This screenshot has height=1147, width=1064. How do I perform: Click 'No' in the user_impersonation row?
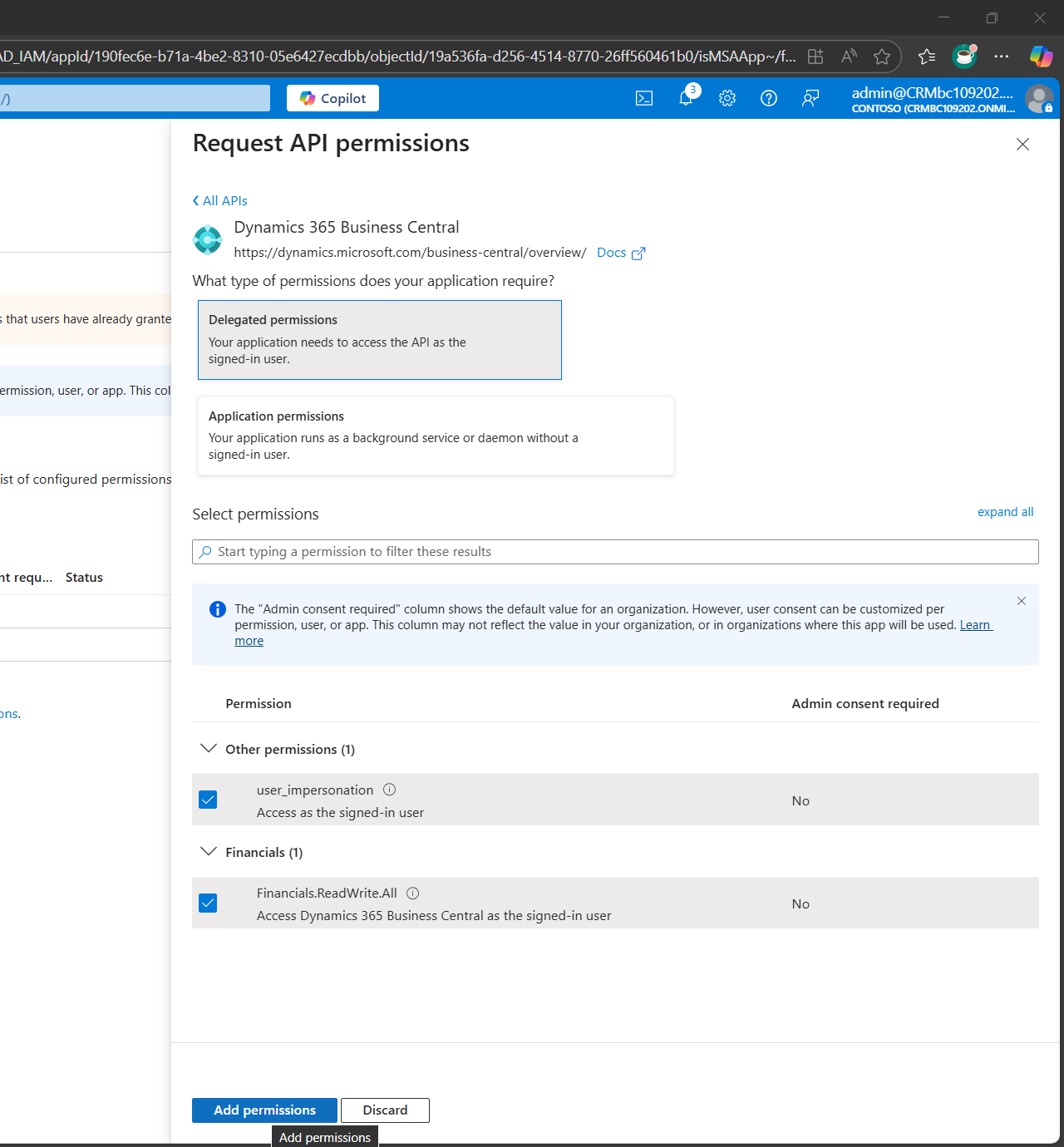pos(800,800)
